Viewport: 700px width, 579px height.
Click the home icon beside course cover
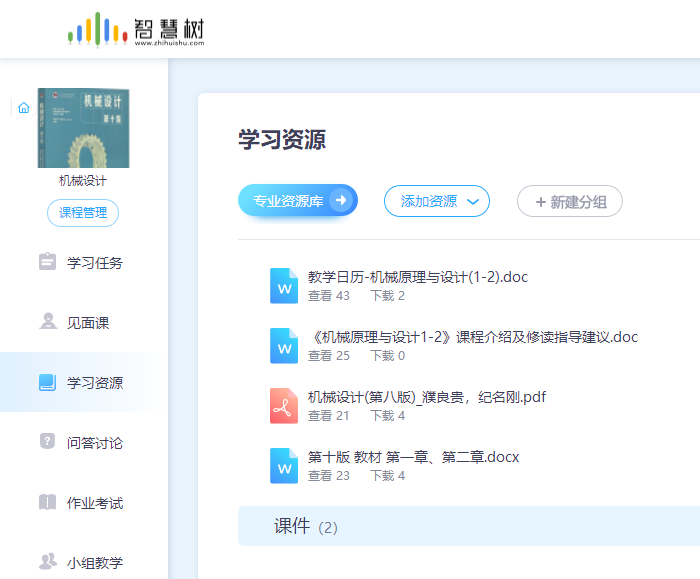pyautogui.click(x=23, y=108)
